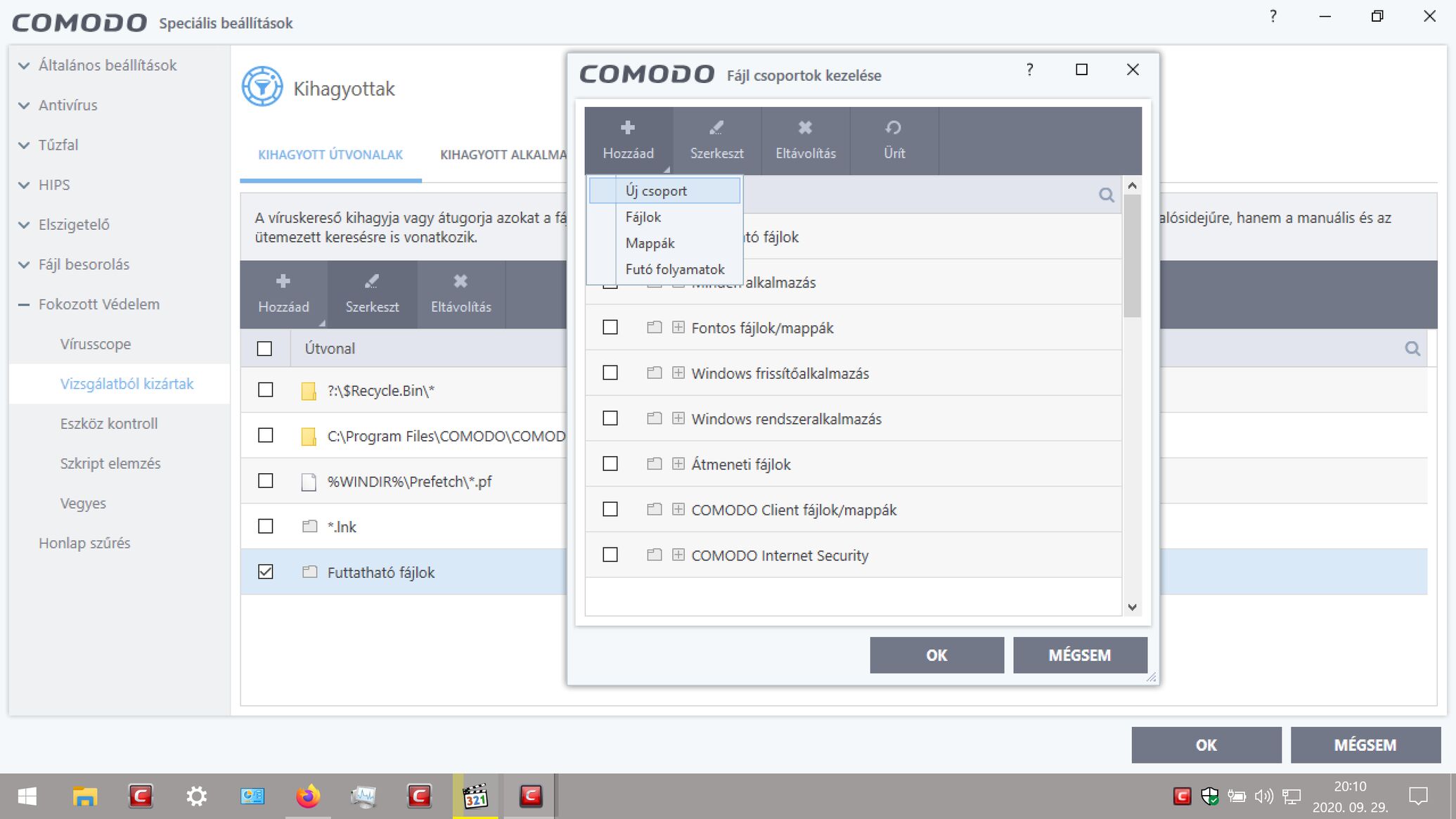The image size is (1456, 819).
Task: Expand Általános beállítások in the sidebar
Action: tap(25, 66)
